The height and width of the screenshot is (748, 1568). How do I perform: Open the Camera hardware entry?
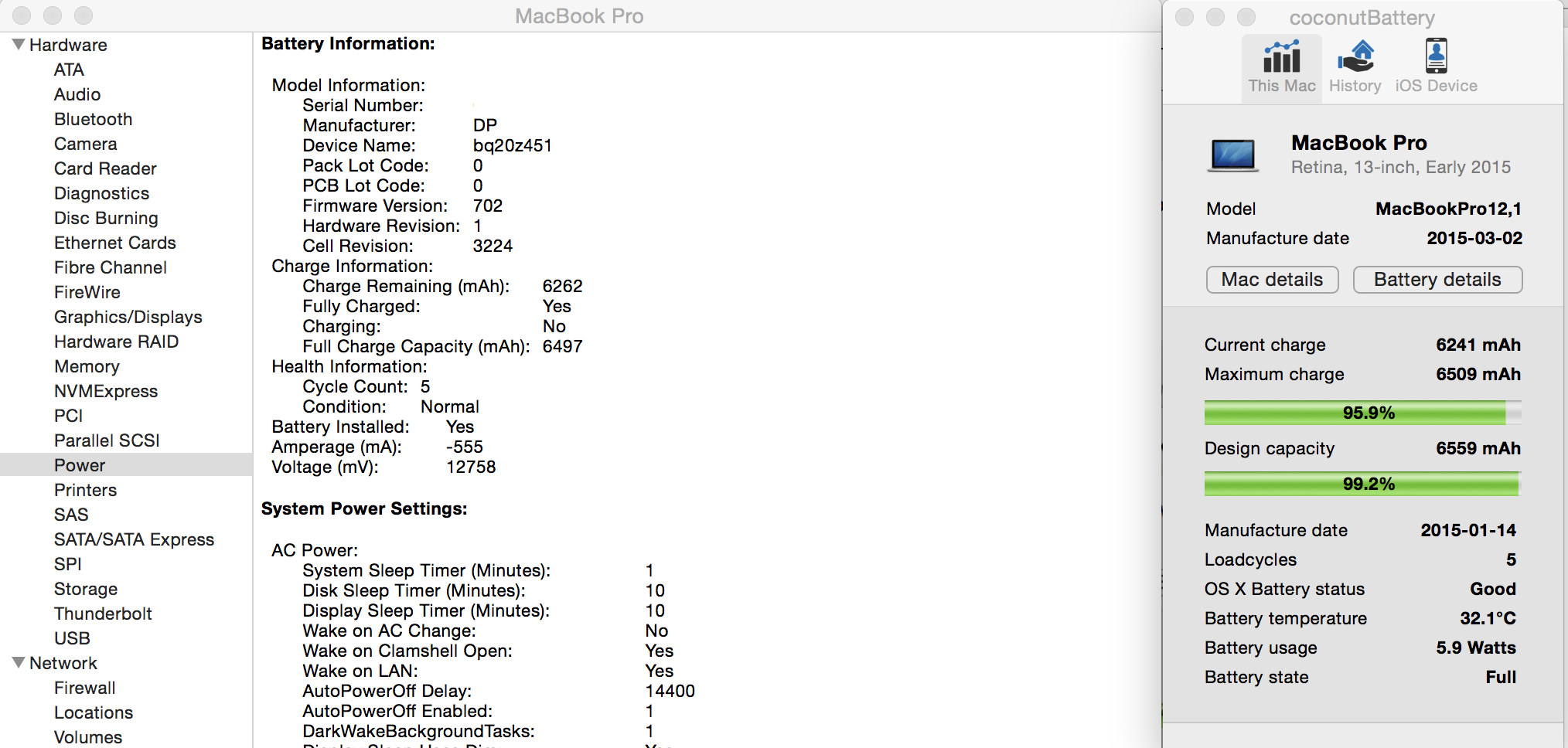click(85, 144)
